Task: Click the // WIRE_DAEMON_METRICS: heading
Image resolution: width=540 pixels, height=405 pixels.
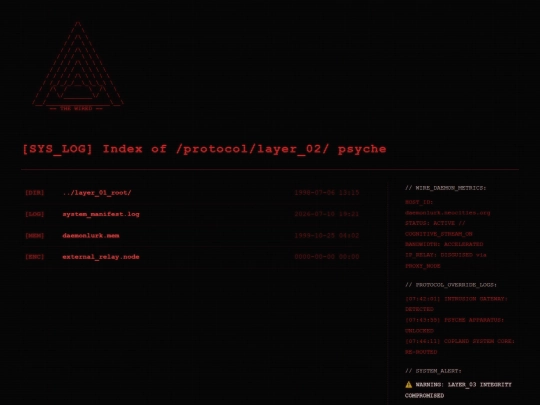Action: (x=445, y=188)
